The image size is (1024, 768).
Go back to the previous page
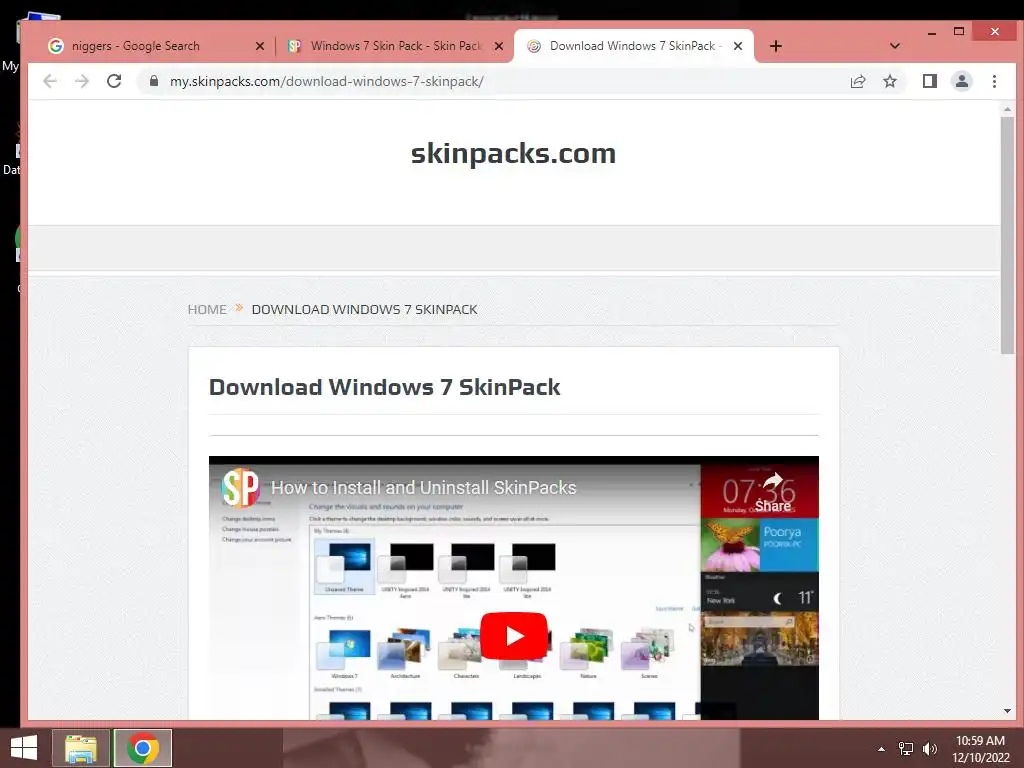tap(50, 81)
